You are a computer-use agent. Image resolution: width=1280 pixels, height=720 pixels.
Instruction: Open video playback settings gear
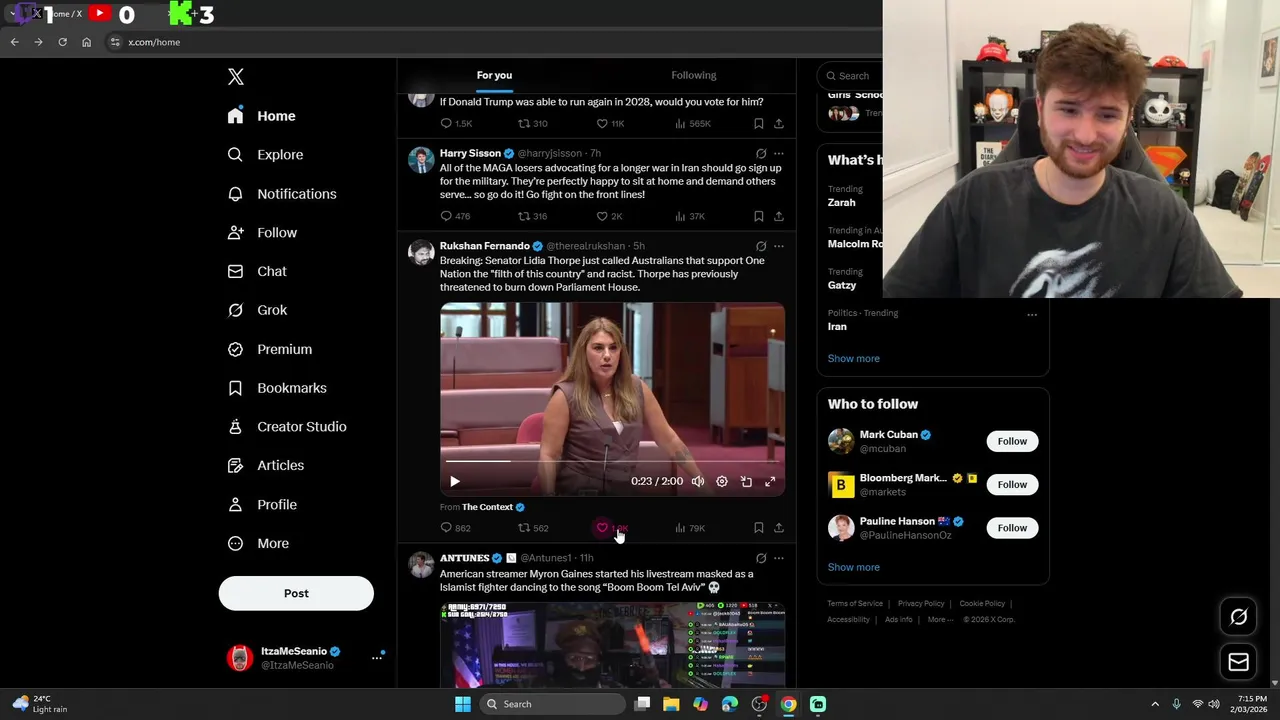(x=722, y=481)
